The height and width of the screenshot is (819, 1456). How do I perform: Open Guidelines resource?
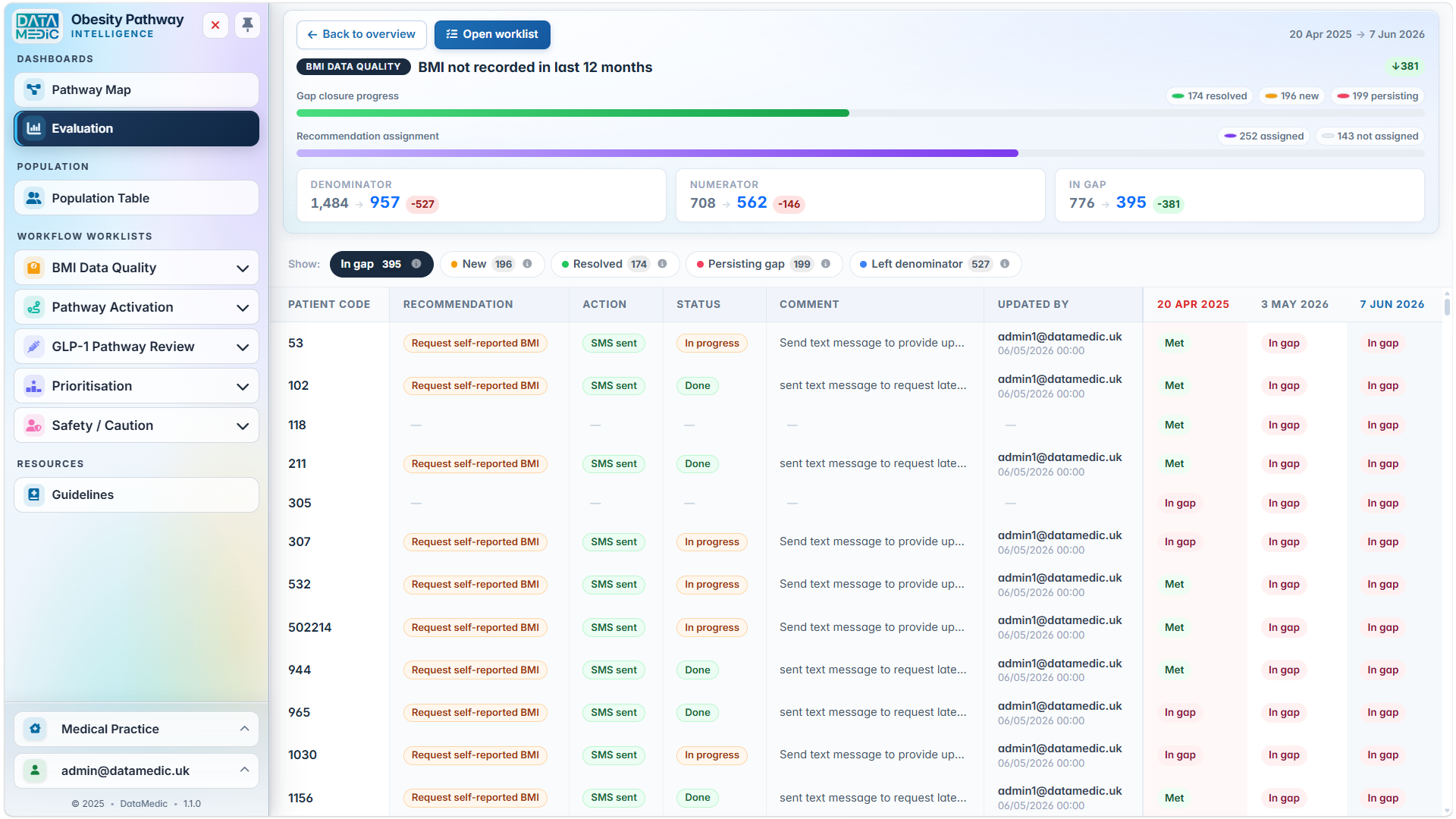click(136, 494)
